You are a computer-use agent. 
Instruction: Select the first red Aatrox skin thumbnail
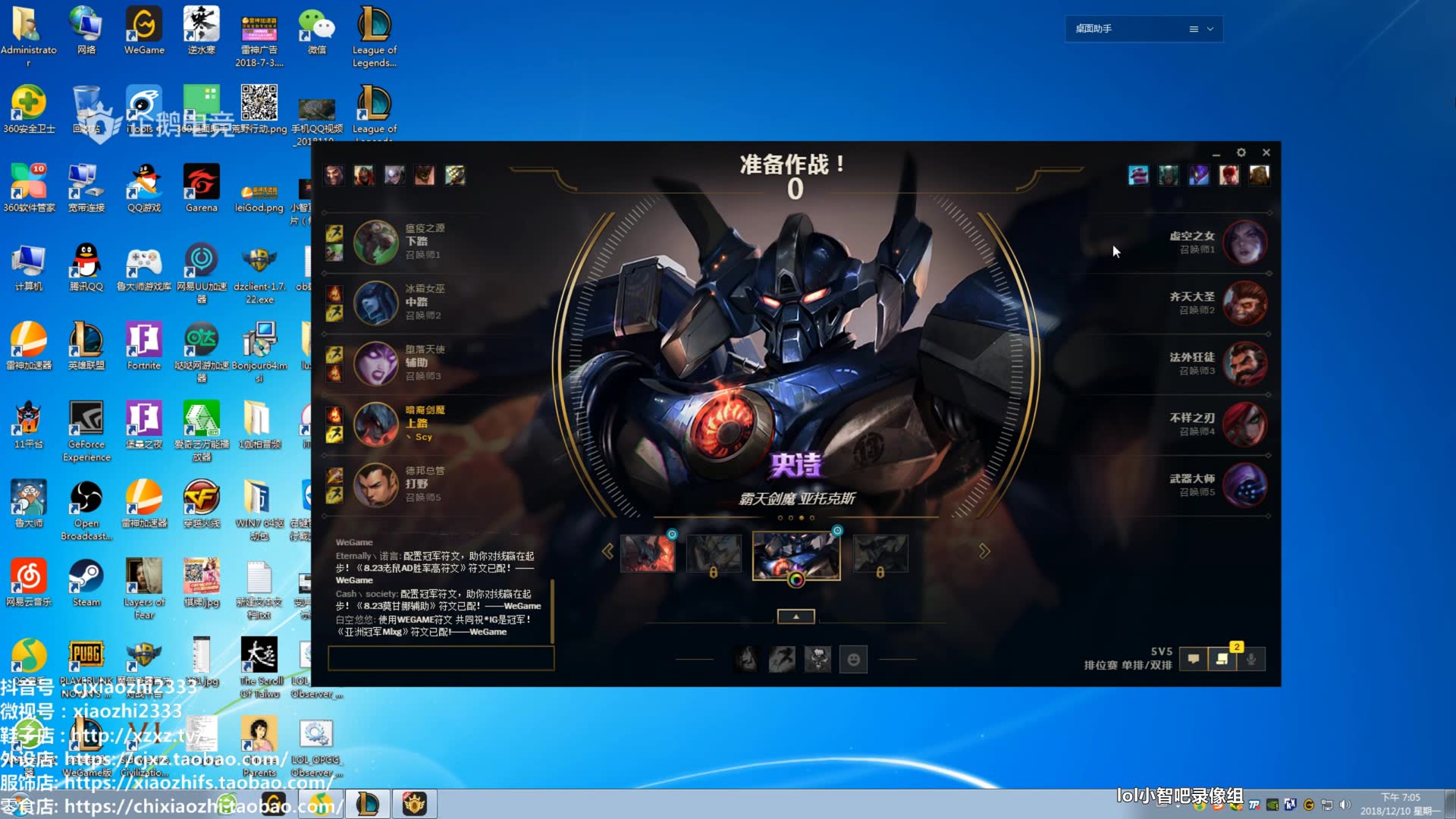click(648, 554)
